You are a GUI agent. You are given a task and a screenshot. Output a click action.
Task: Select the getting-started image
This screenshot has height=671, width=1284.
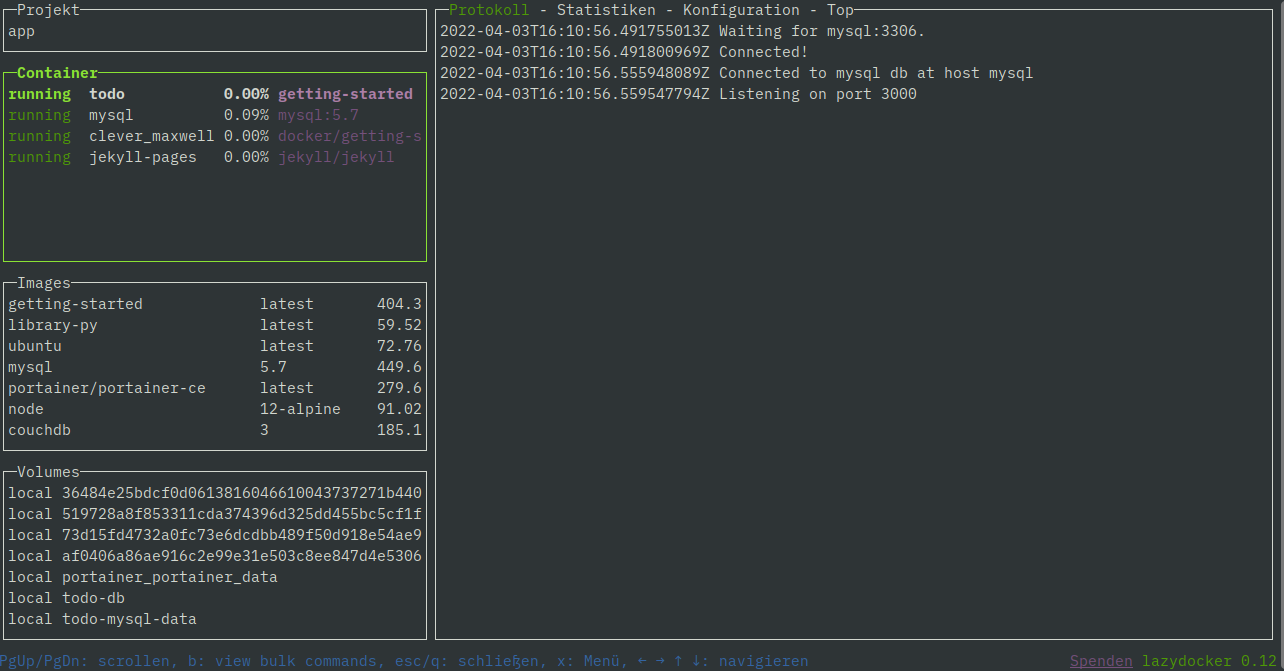[x=75, y=303]
